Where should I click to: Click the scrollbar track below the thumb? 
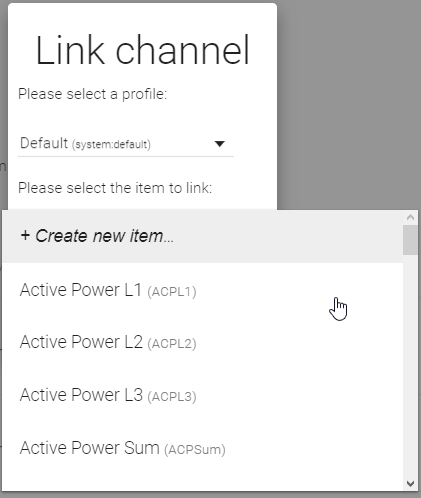point(410,365)
